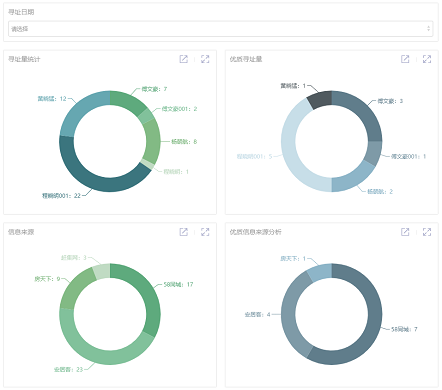Expand 信息来源 chart to fullscreen

tap(205, 232)
